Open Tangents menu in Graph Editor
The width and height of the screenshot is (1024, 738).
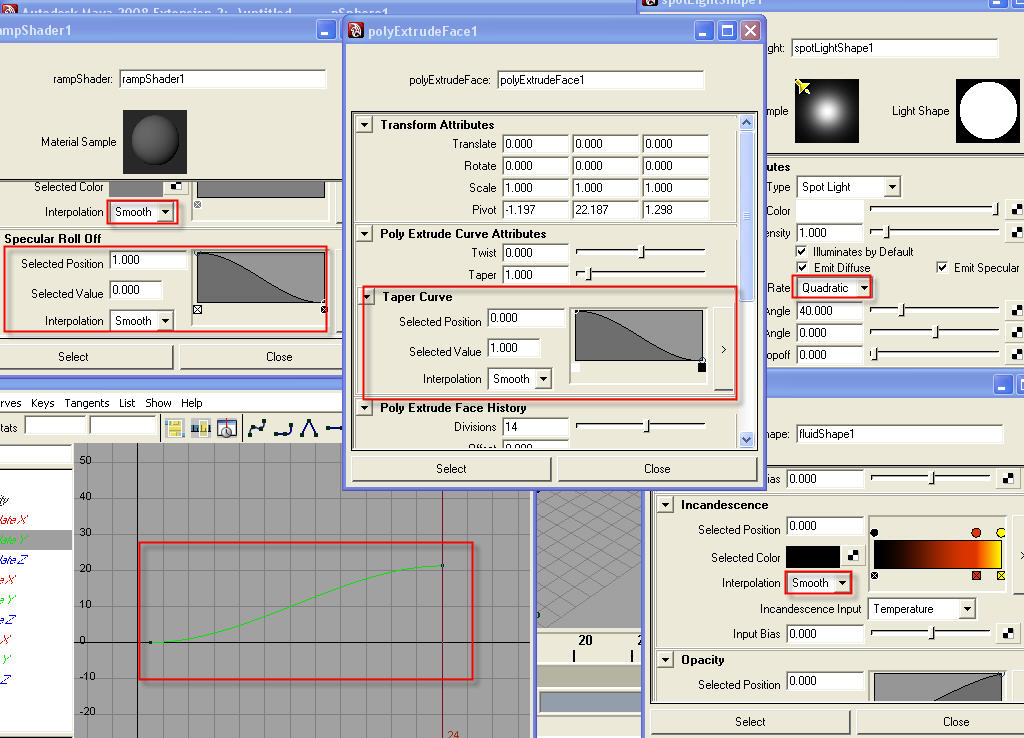click(86, 403)
